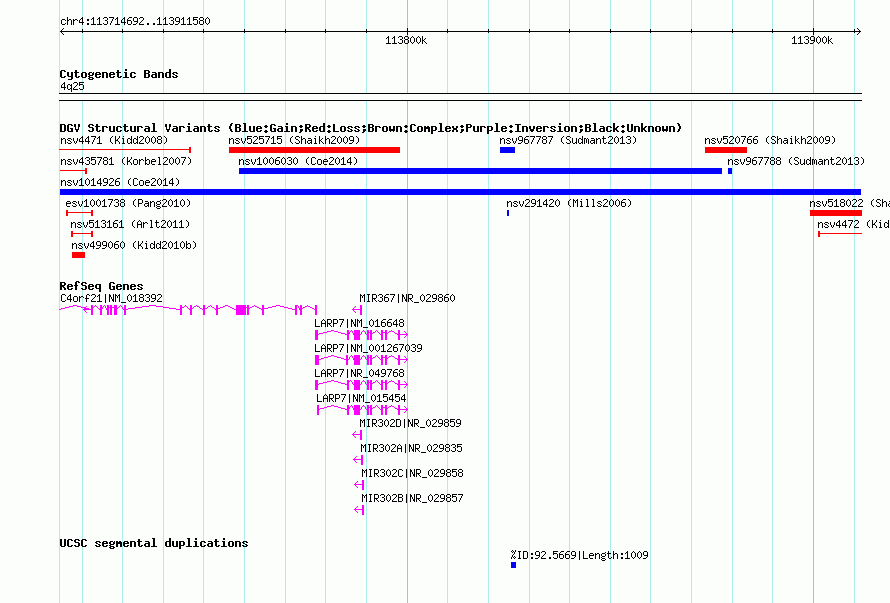Click the nsv291420 (Mills2006) small blue marker

[508, 213]
